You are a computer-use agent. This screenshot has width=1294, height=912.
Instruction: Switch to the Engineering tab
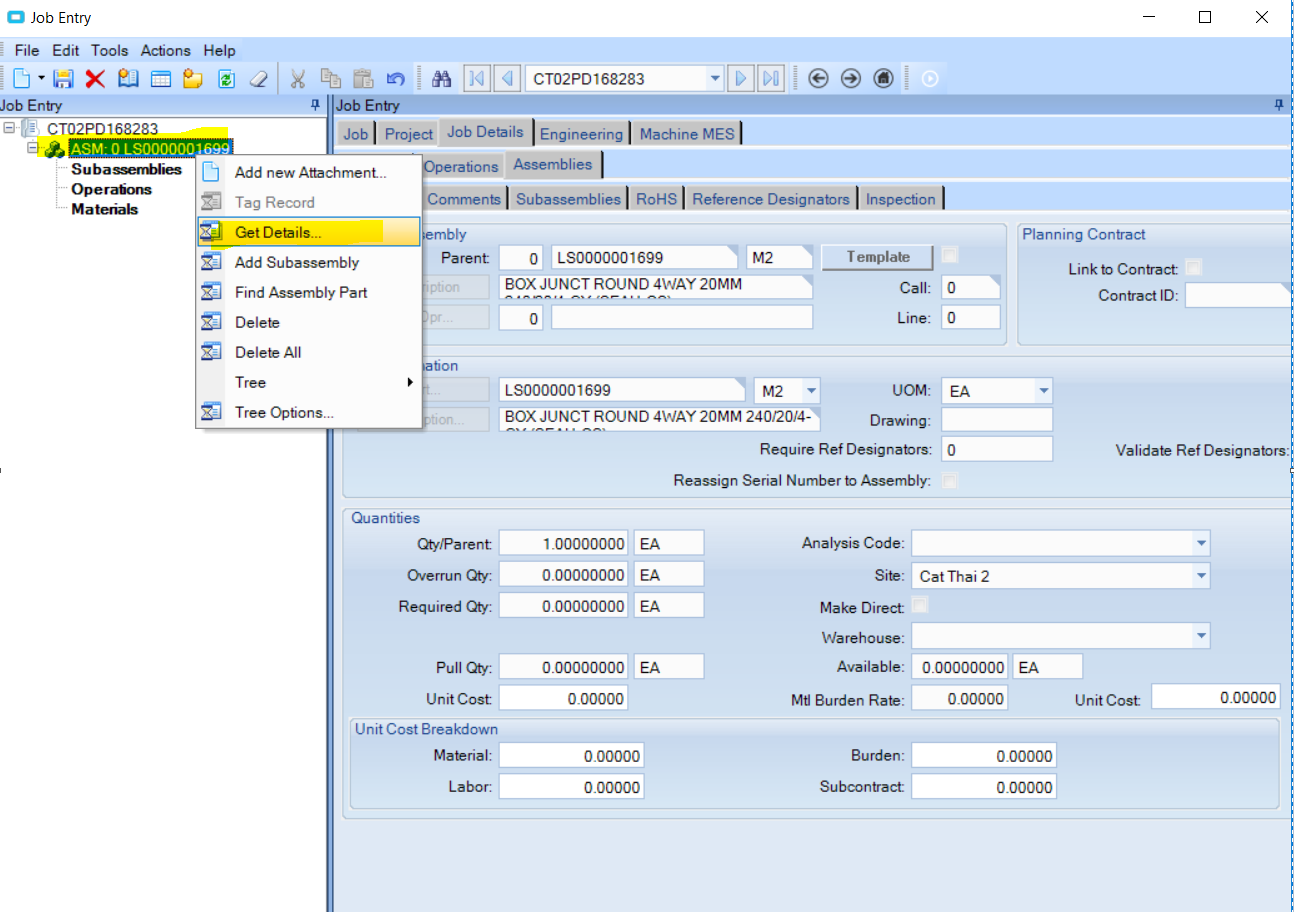pos(581,133)
